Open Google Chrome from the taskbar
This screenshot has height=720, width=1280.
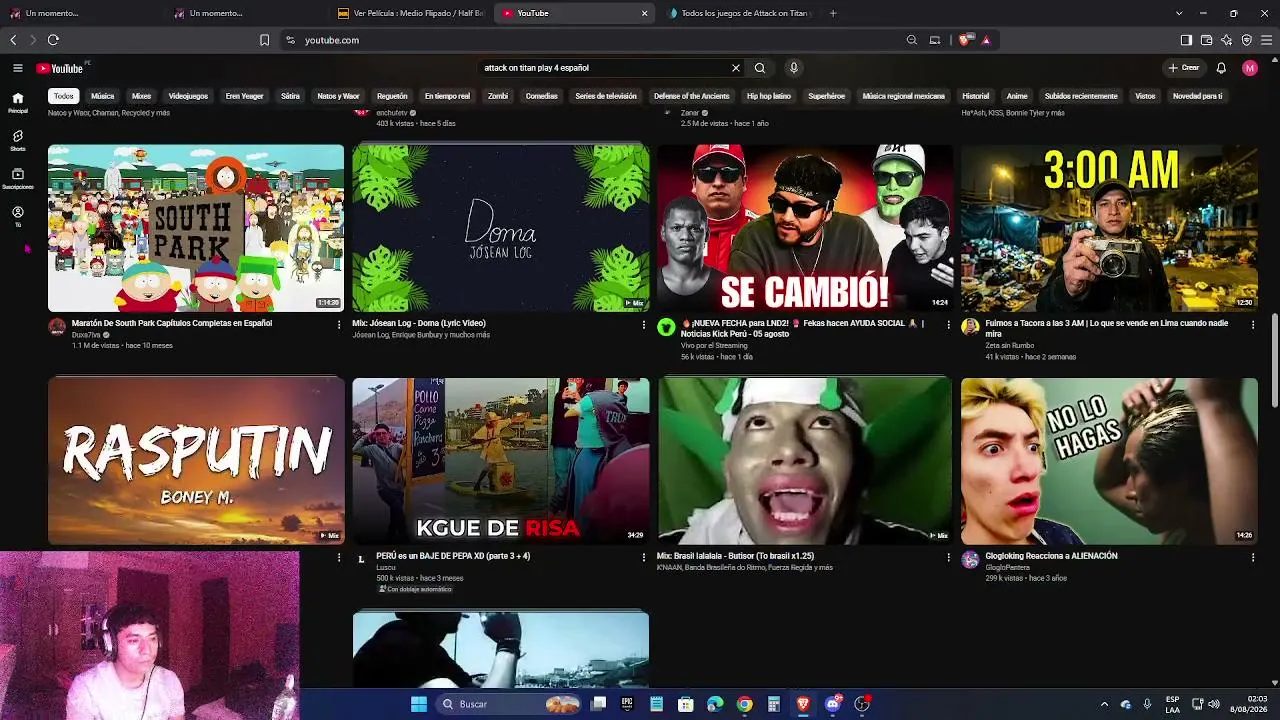[745, 704]
